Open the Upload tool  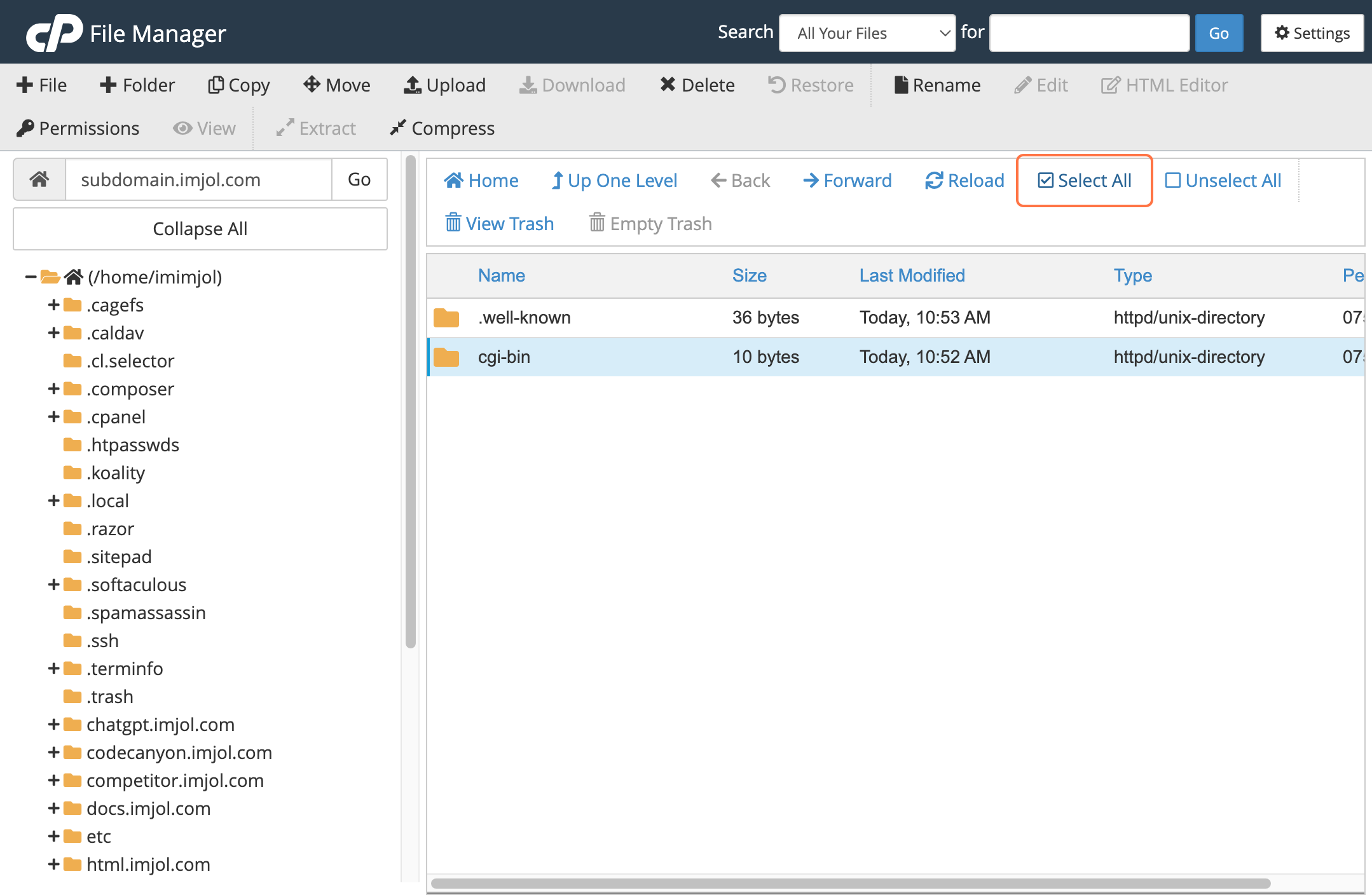click(x=444, y=85)
